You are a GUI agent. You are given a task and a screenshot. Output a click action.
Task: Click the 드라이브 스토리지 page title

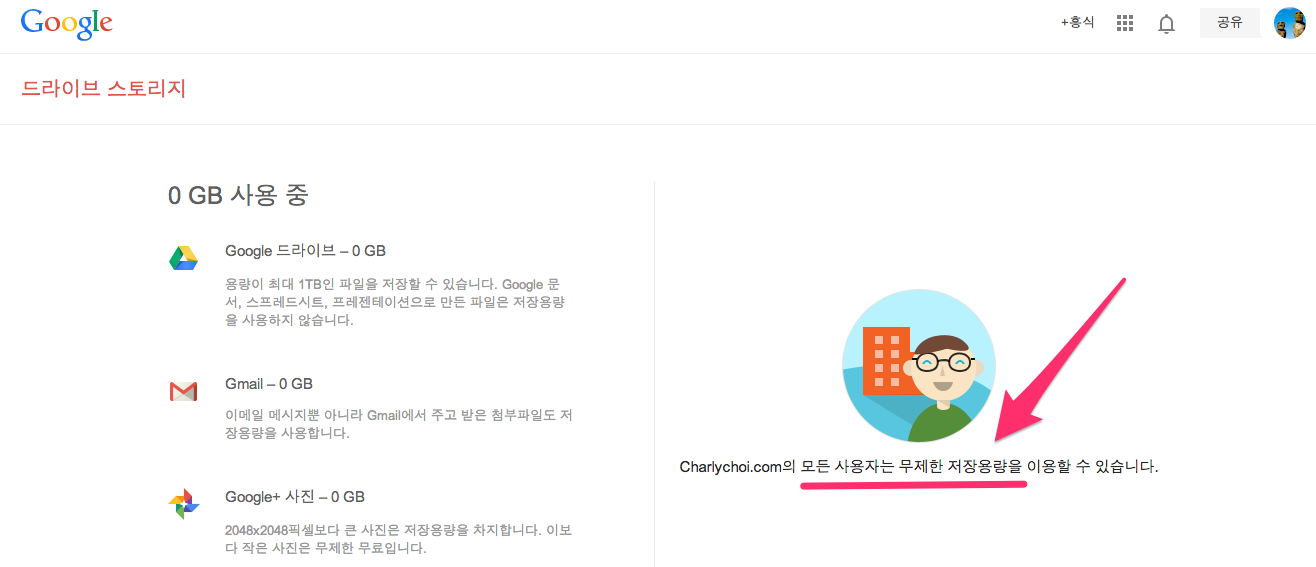pos(104,88)
